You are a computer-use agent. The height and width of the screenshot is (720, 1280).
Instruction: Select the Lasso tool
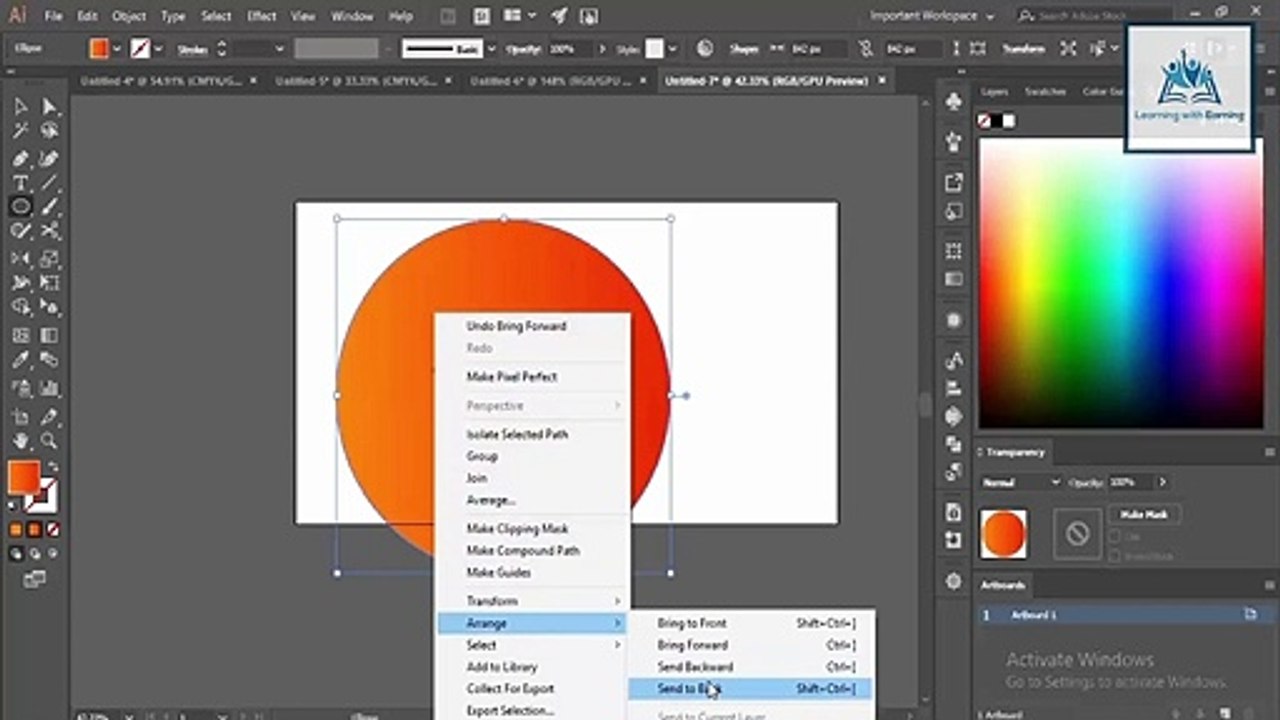pyautogui.click(x=49, y=131)
